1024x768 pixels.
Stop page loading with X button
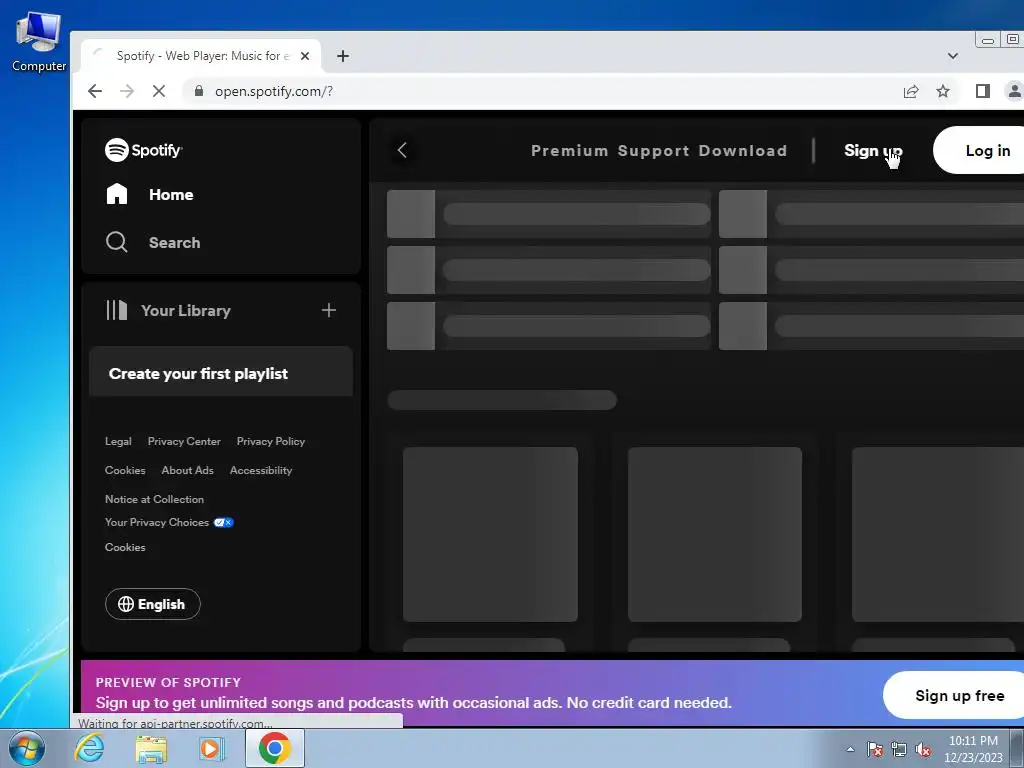click(159, 91)
